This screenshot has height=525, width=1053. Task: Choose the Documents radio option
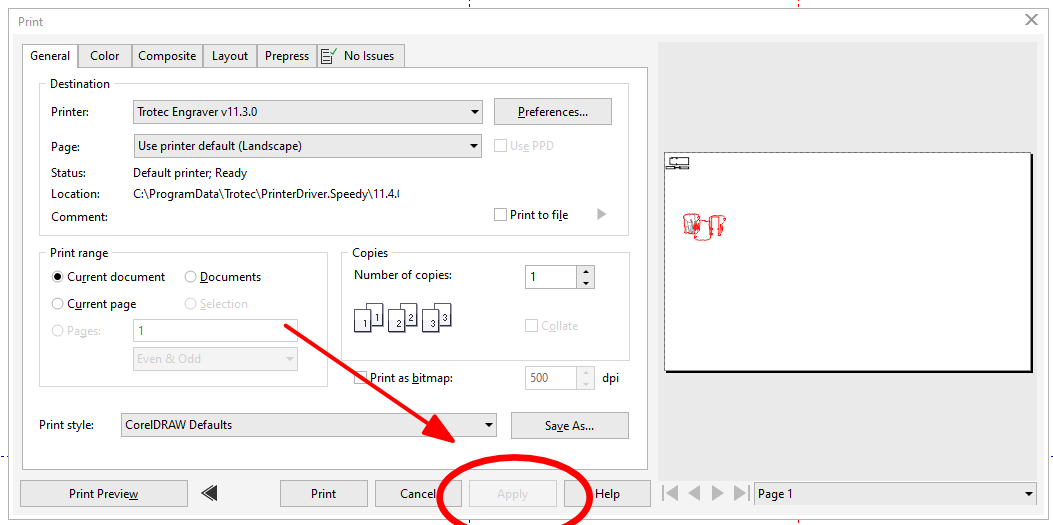click(191, 277)
